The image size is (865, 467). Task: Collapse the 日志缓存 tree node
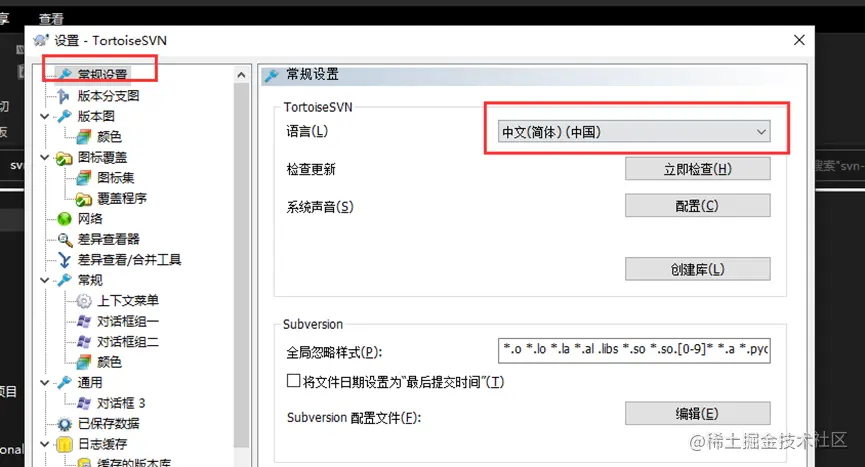click(x=45, y=444)
